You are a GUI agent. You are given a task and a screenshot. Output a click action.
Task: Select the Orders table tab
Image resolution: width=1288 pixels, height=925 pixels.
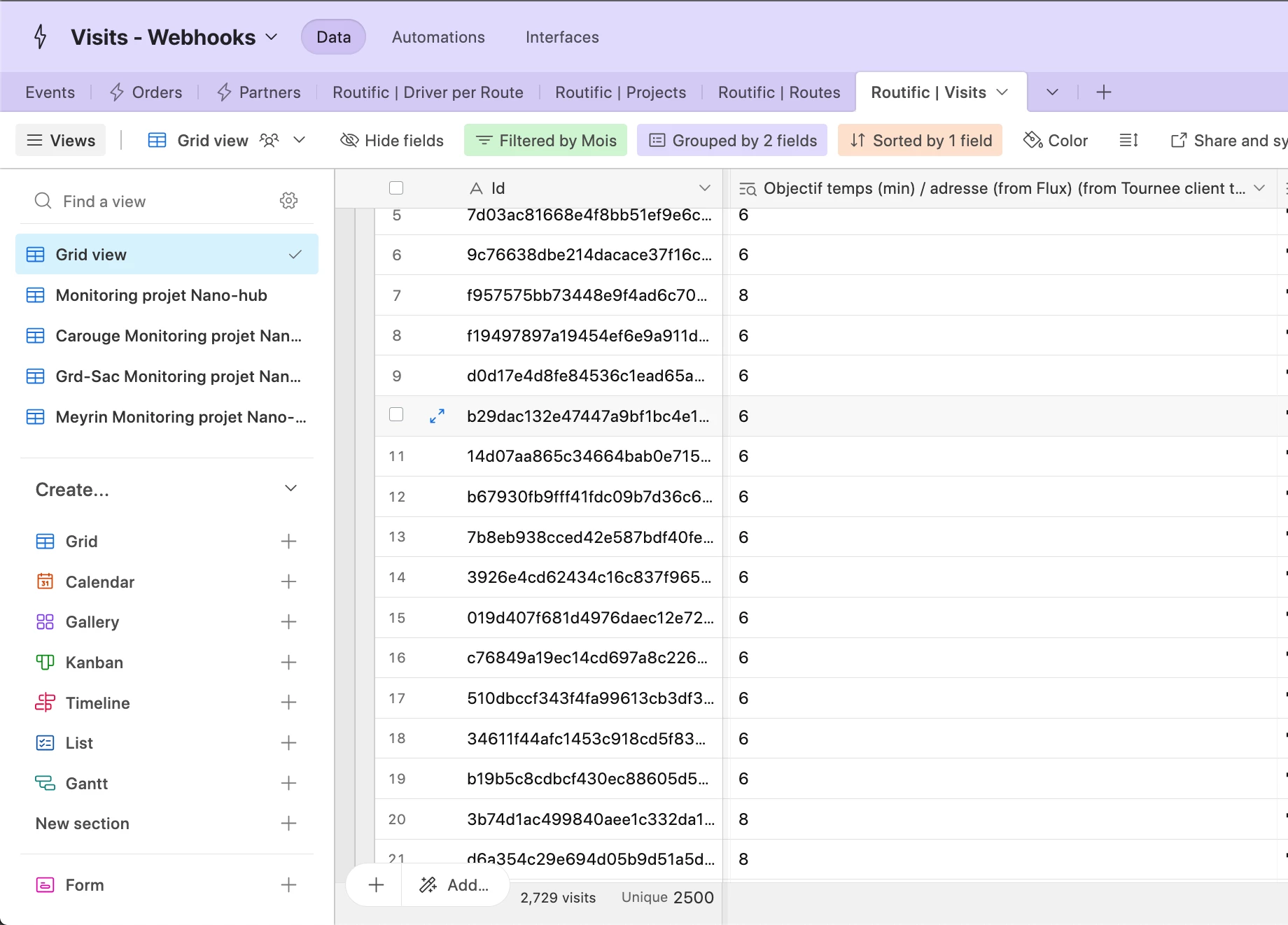[146, 92]
